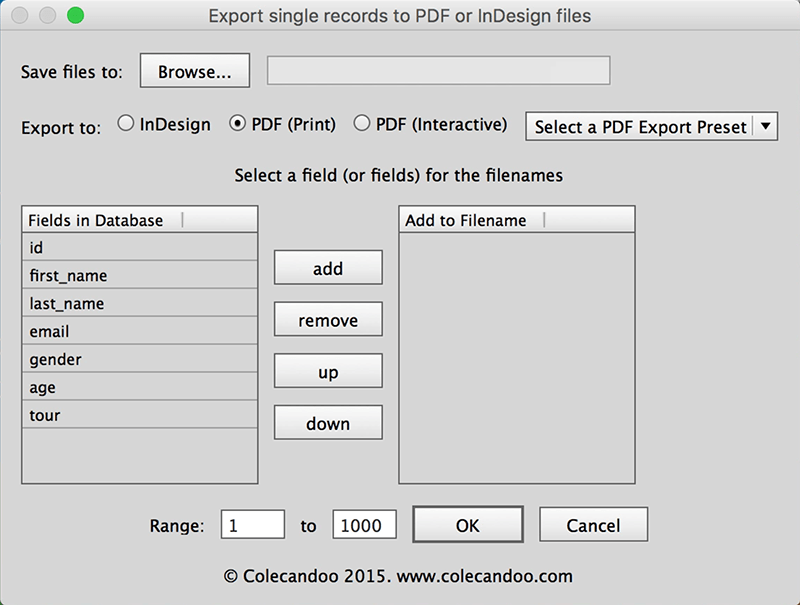Click the save path text field
Image resolution: width=800 pixels, height=605 pixels.
(x=437, y=70)
